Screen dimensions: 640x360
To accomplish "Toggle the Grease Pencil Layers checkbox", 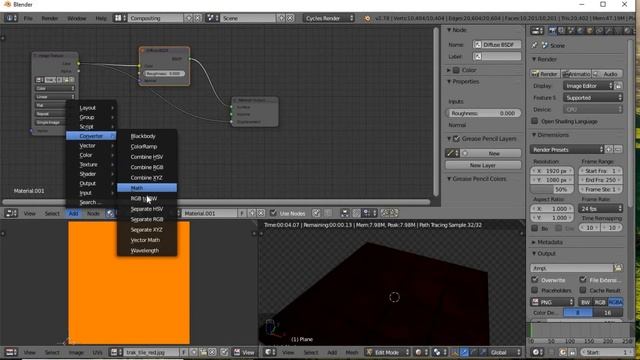I will [x=456, y=139].
